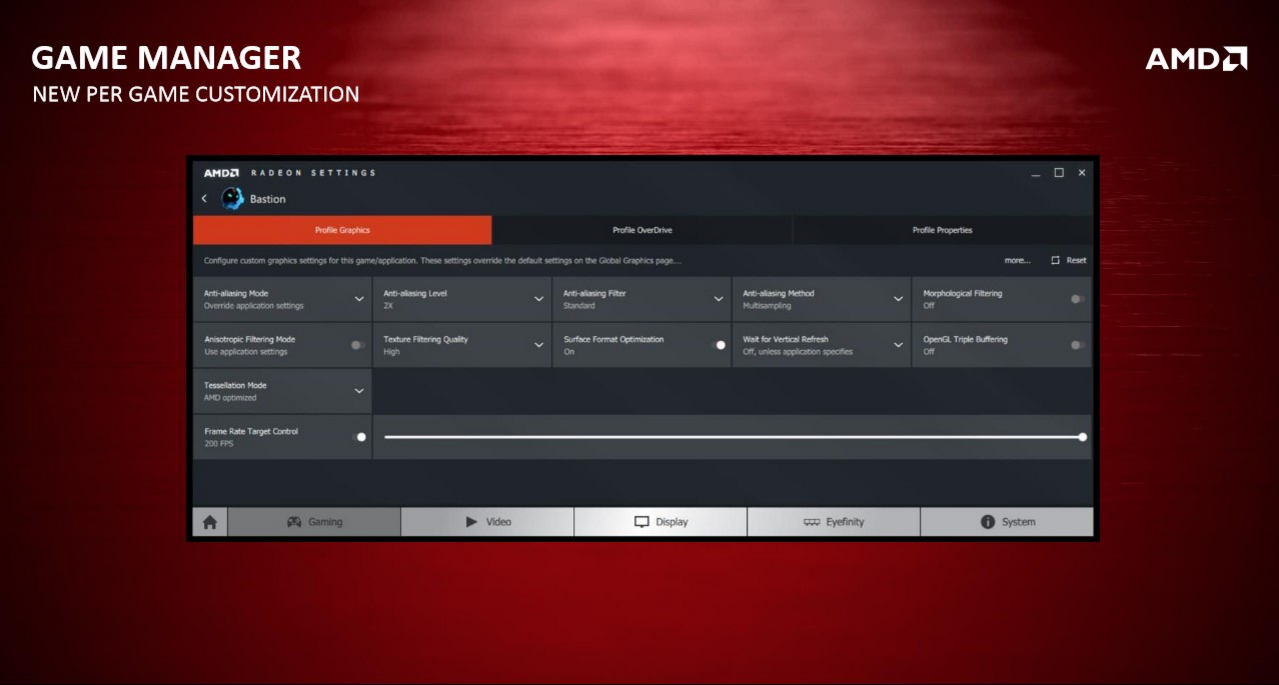Toggle Frame Rate Target Control switch
The height and width of the screenshot is (685, 1279).
click(x=361, y=437)
